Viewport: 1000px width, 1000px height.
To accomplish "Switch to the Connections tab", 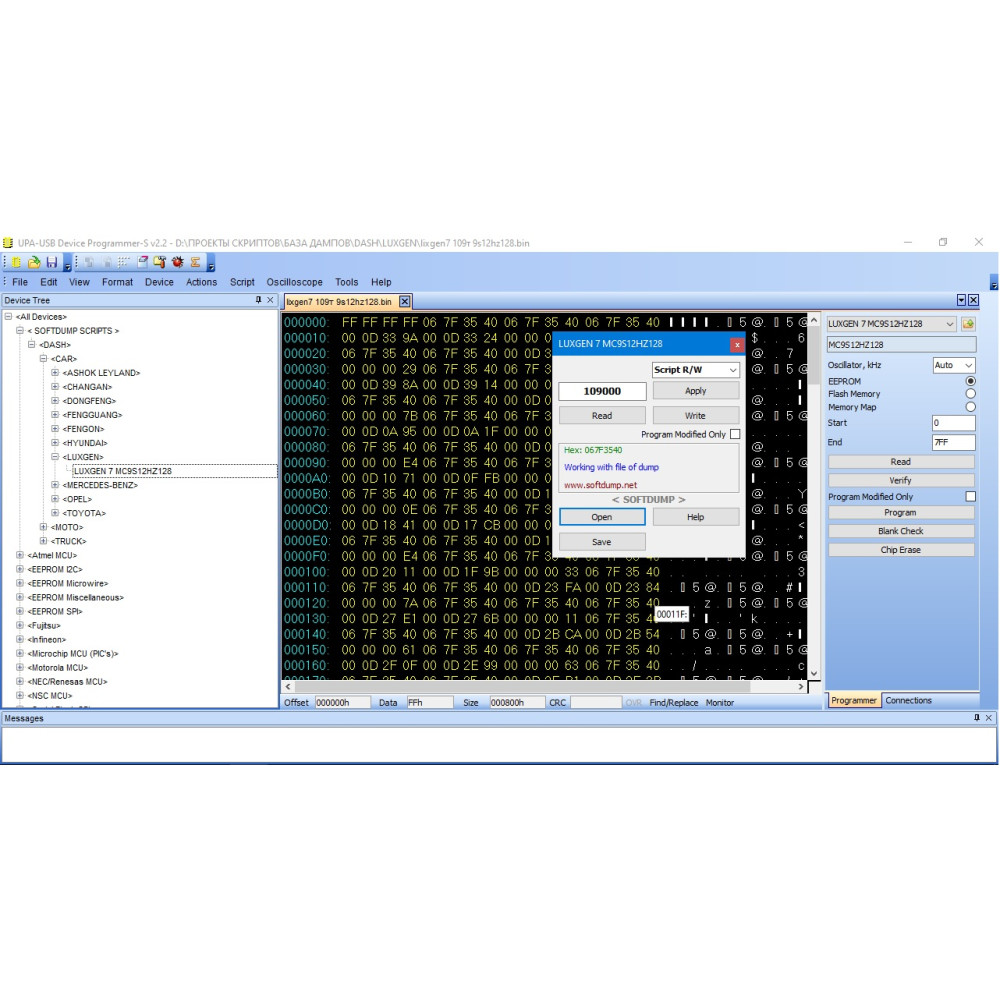I will coord(908,700).
